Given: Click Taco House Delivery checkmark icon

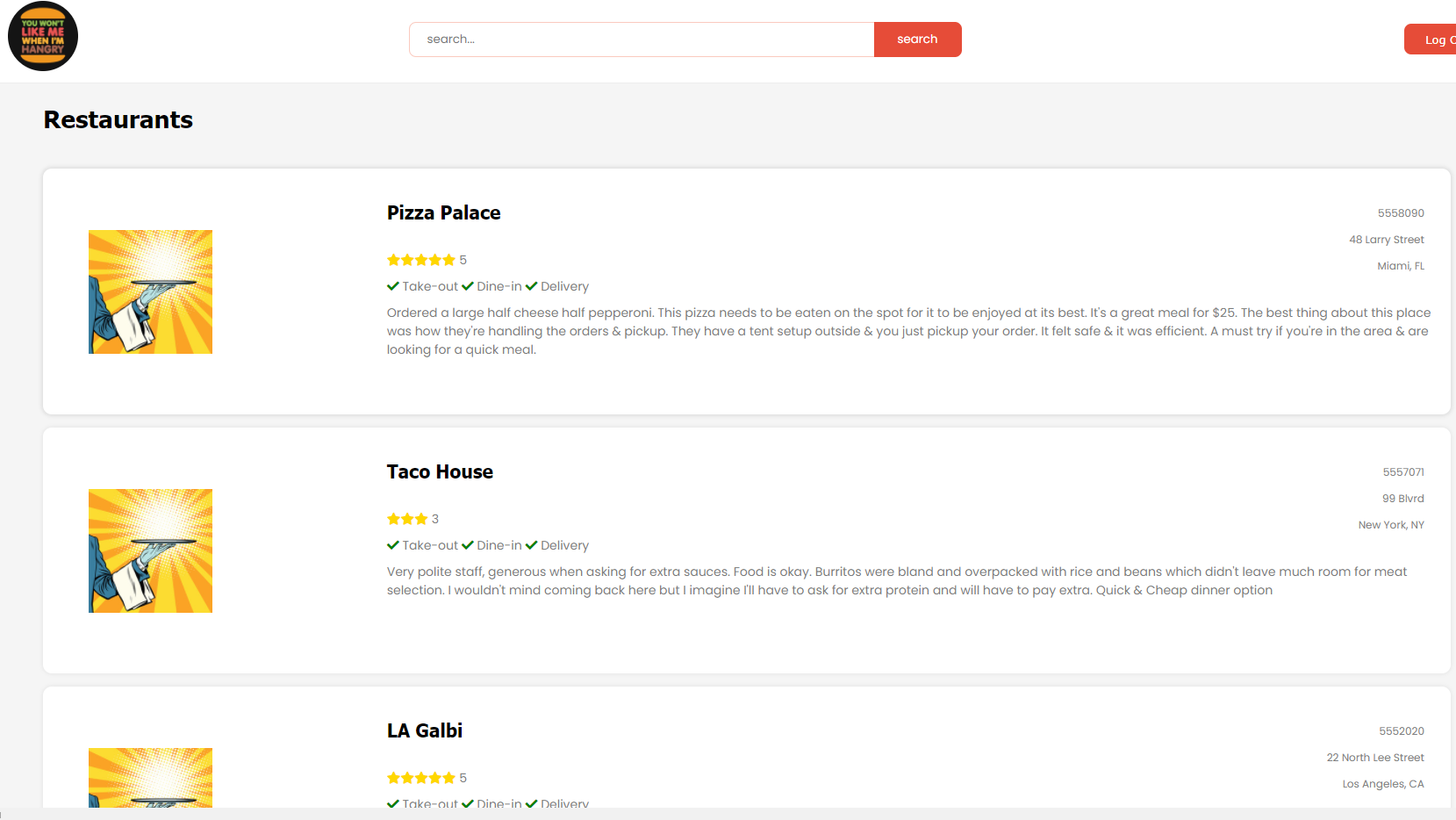Looking at the screenshot, I should tap(531, 545).
